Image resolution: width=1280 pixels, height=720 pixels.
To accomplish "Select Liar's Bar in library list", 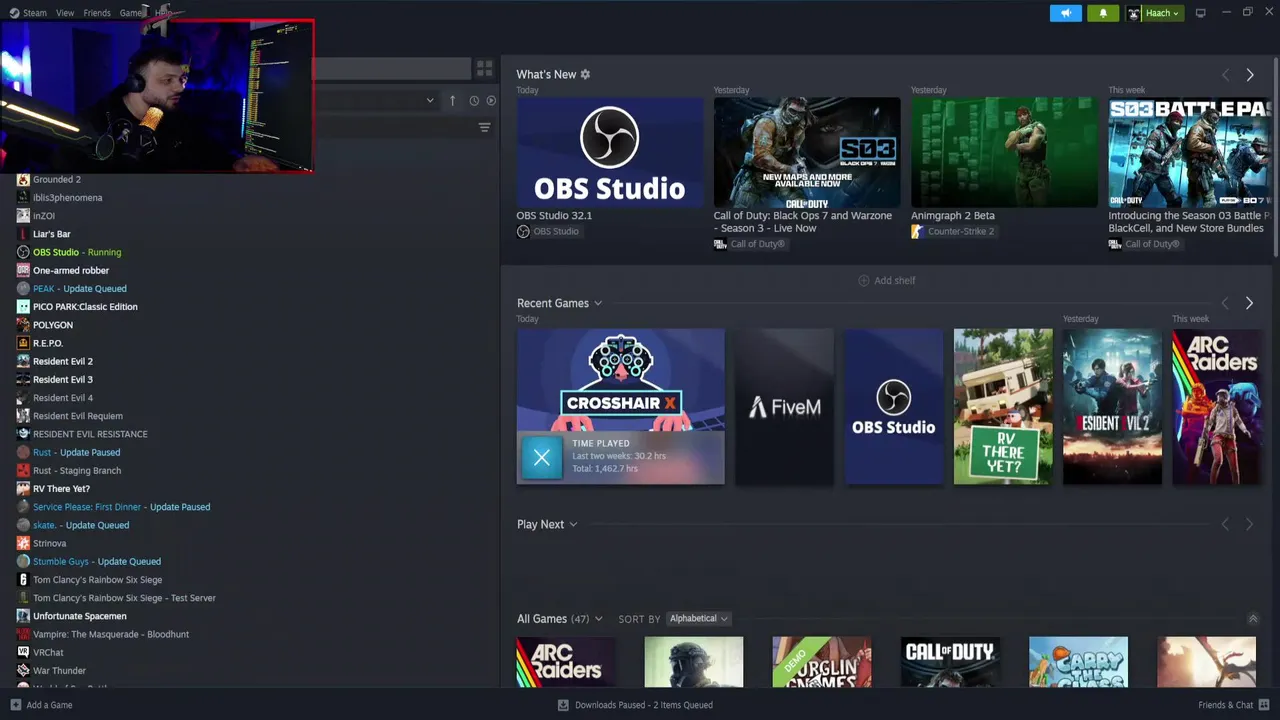I will pyautogui.click(x=51, y=234).
